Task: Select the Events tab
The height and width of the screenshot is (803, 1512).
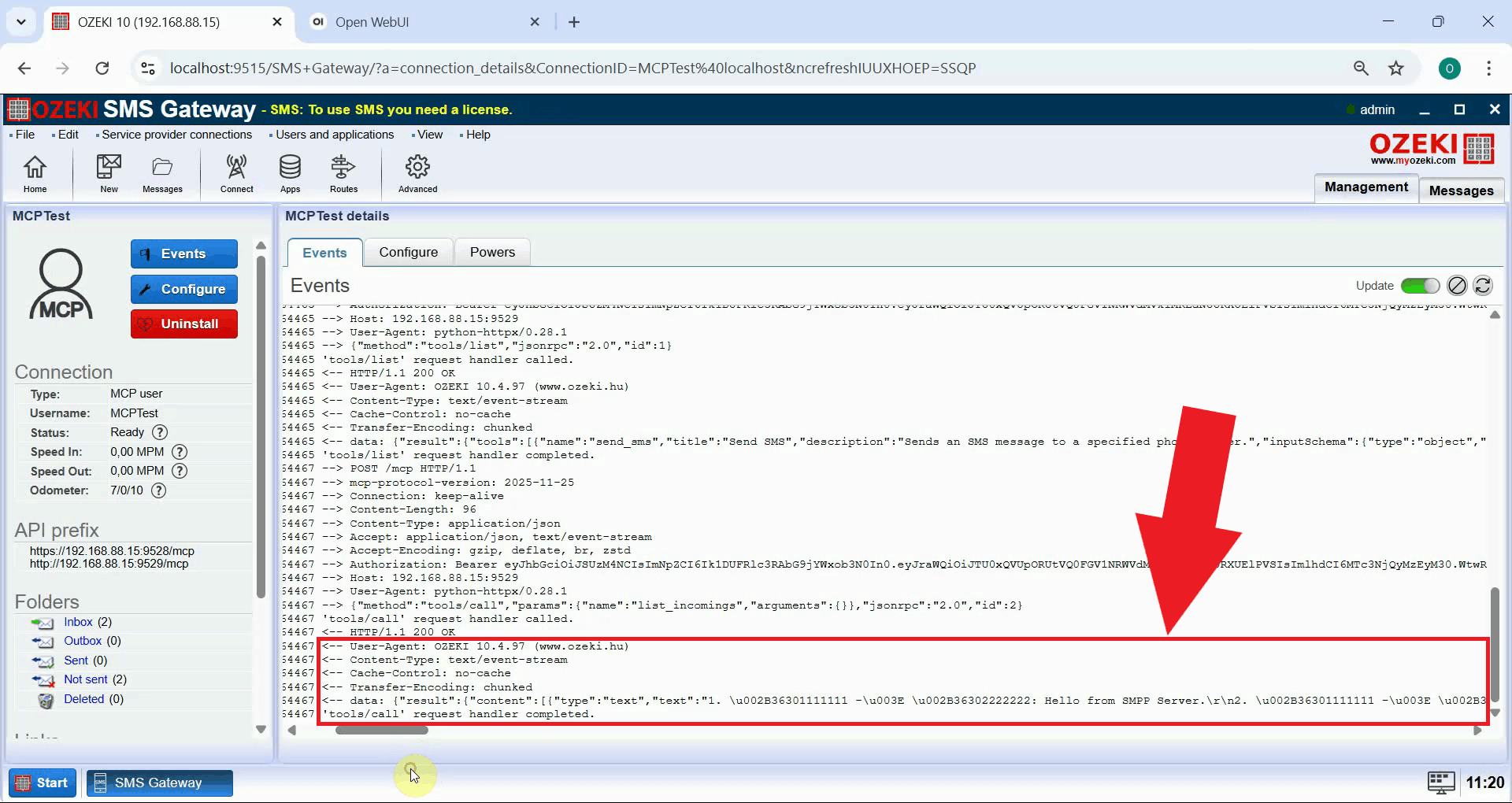Action: tap(324, 253)
